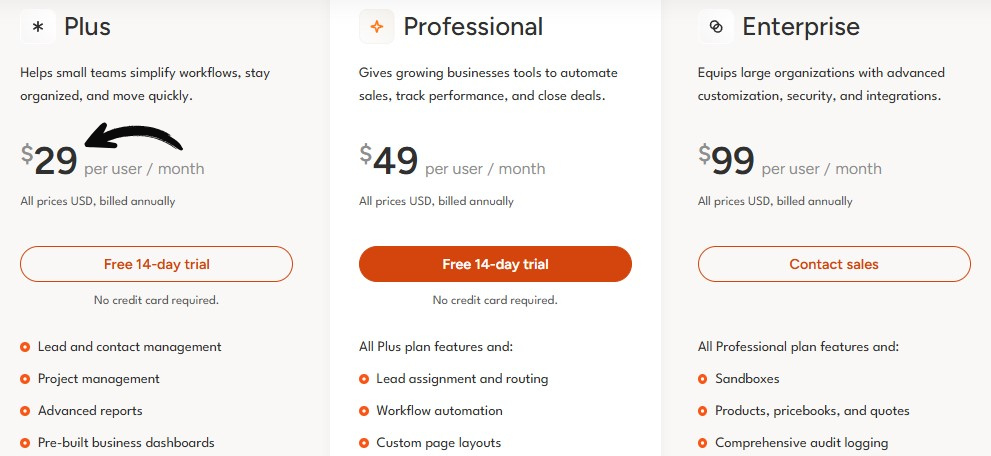Viewport: 991px width, 456px height.
Task: Click bullet next to Lead and contact management
Action: [x=25, y=347]
